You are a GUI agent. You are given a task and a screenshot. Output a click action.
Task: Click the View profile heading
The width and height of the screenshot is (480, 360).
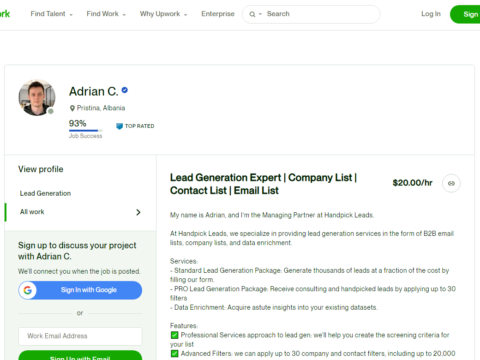pos(41,169)
